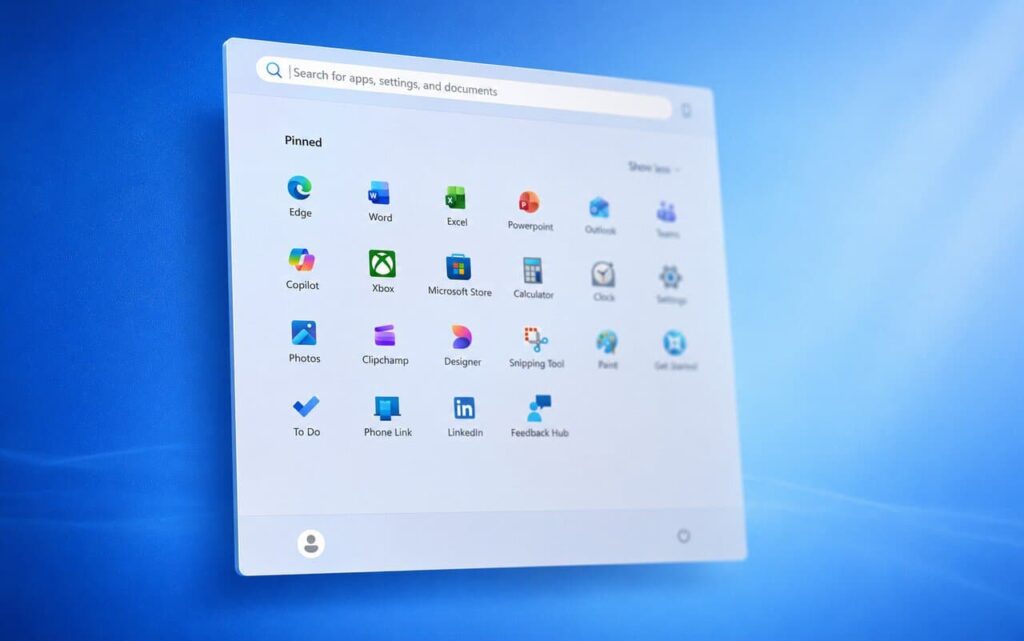Viewport: 1024px width, 641px height.
Task: Open the Outlook app icon
Action: [x=600, y=208]
